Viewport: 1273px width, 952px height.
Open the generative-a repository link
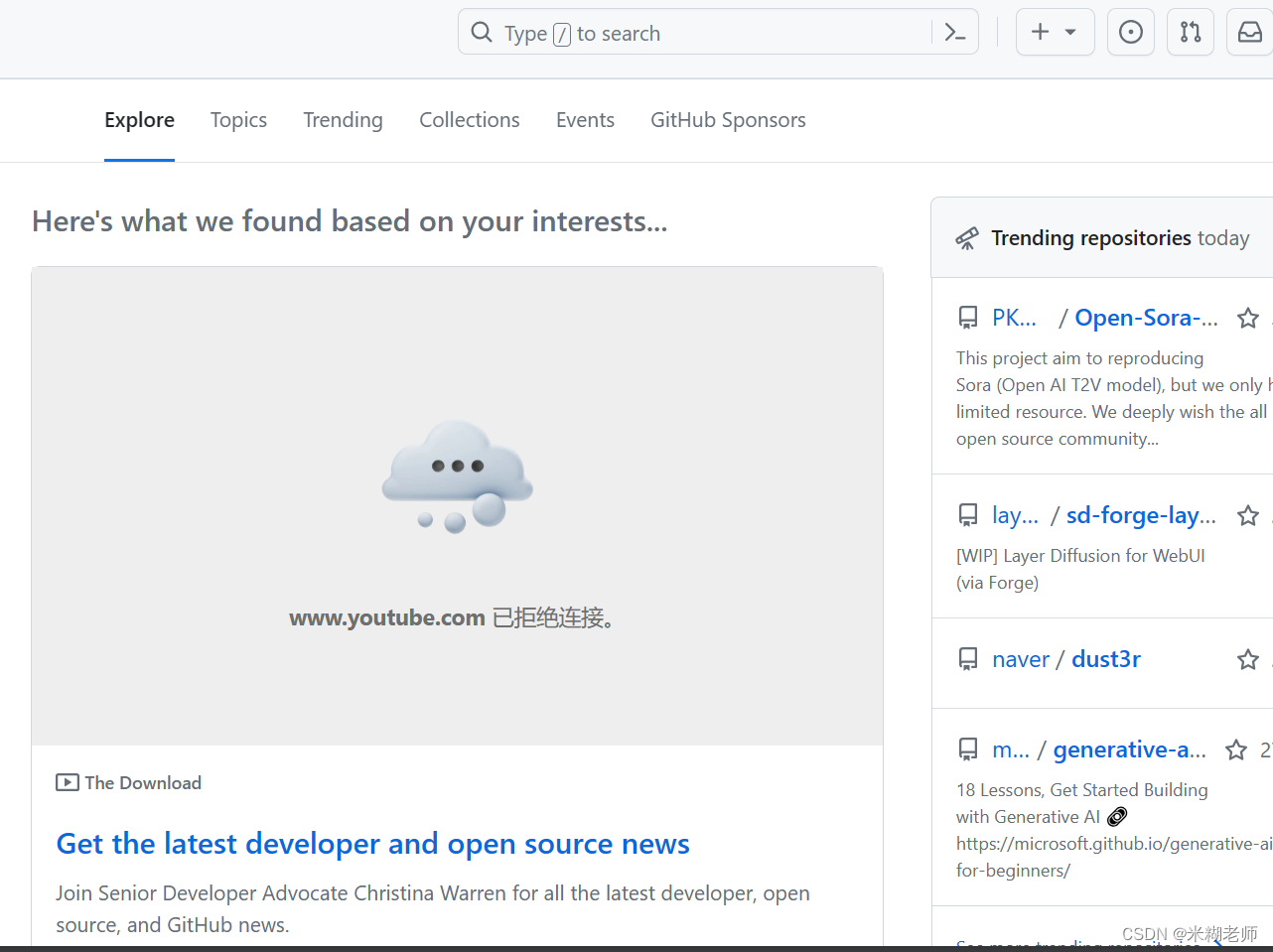[1130, 749]
